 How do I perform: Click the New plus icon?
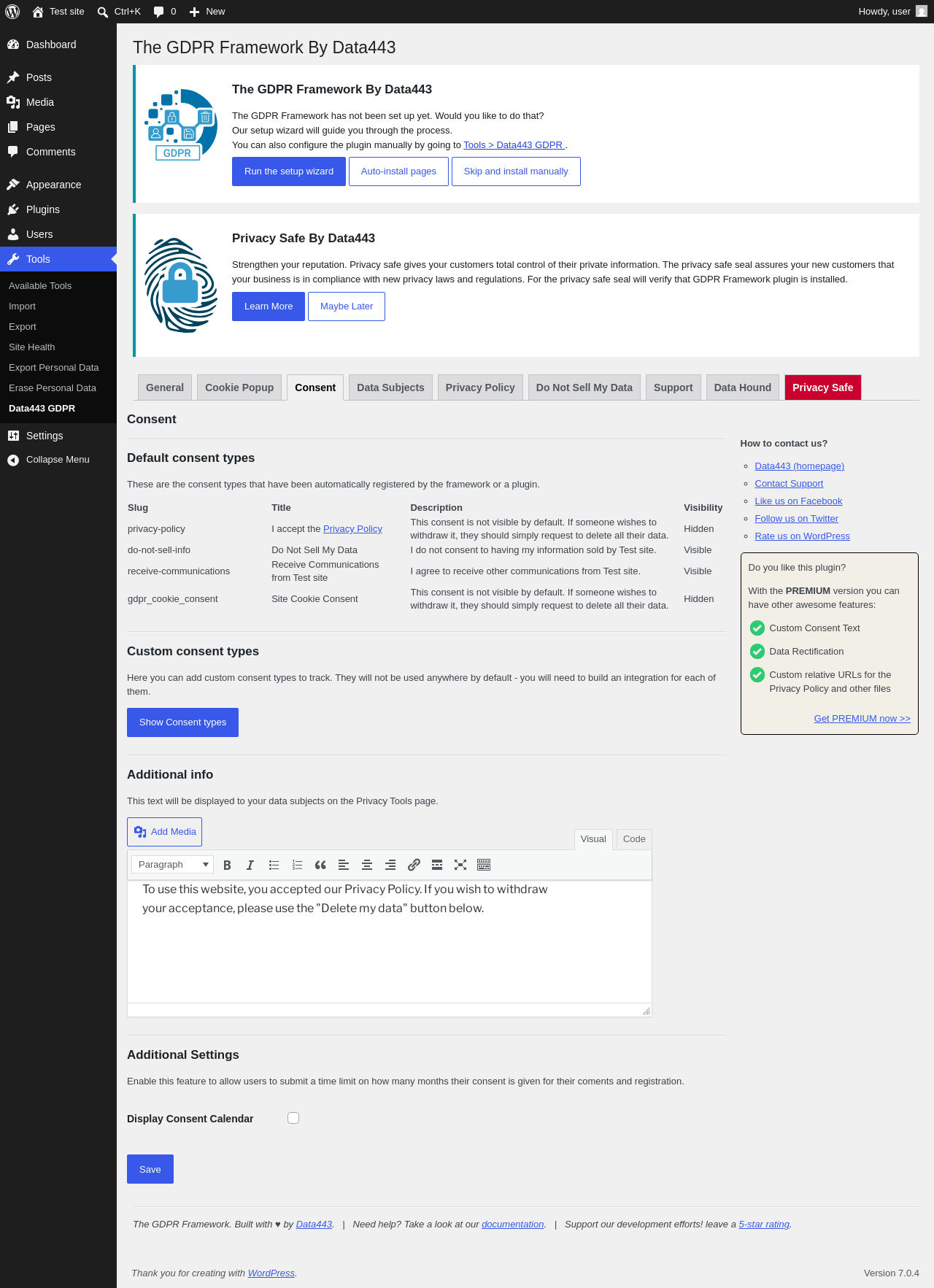(x=194, y=12)
